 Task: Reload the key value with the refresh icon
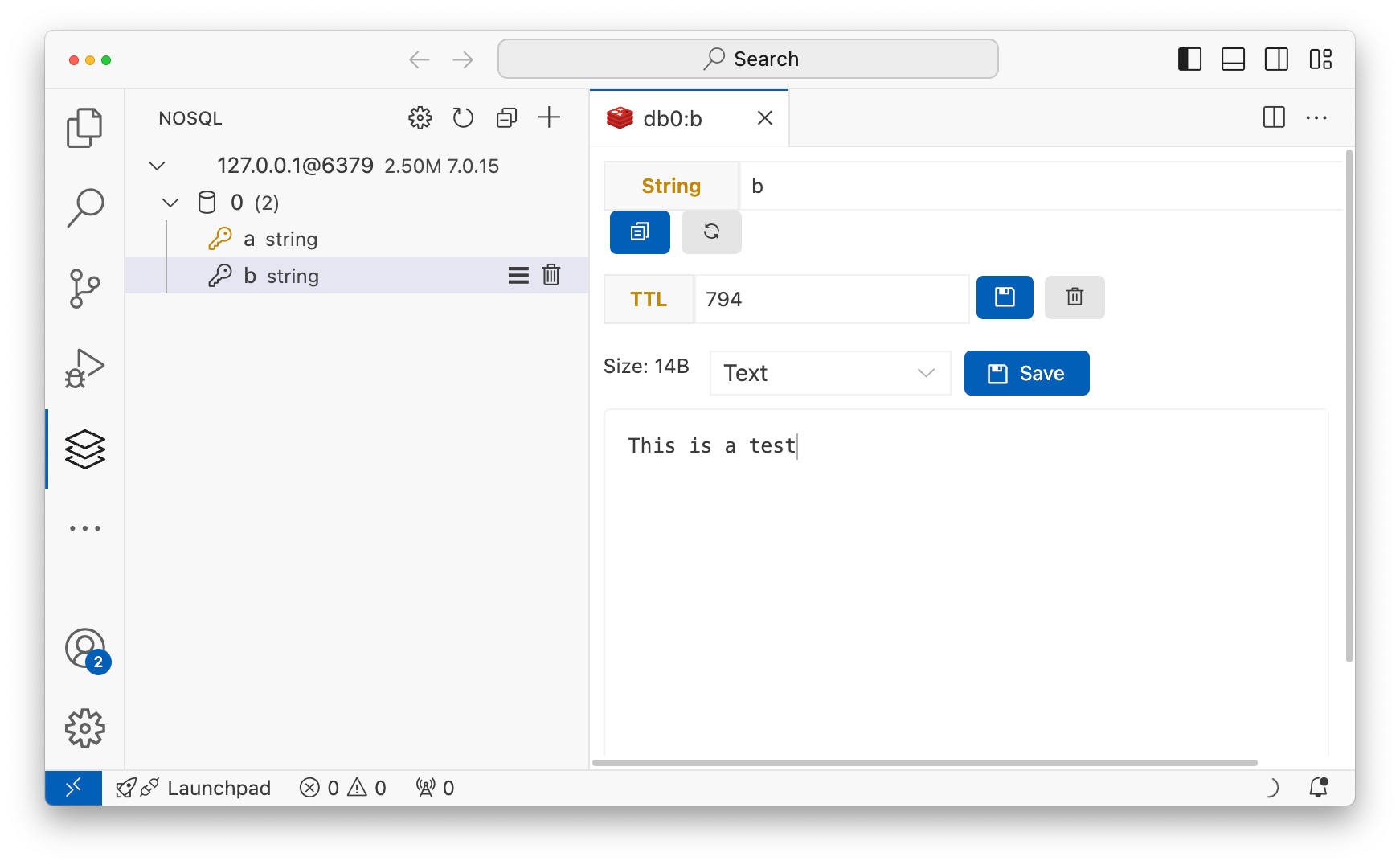(711, 232)
